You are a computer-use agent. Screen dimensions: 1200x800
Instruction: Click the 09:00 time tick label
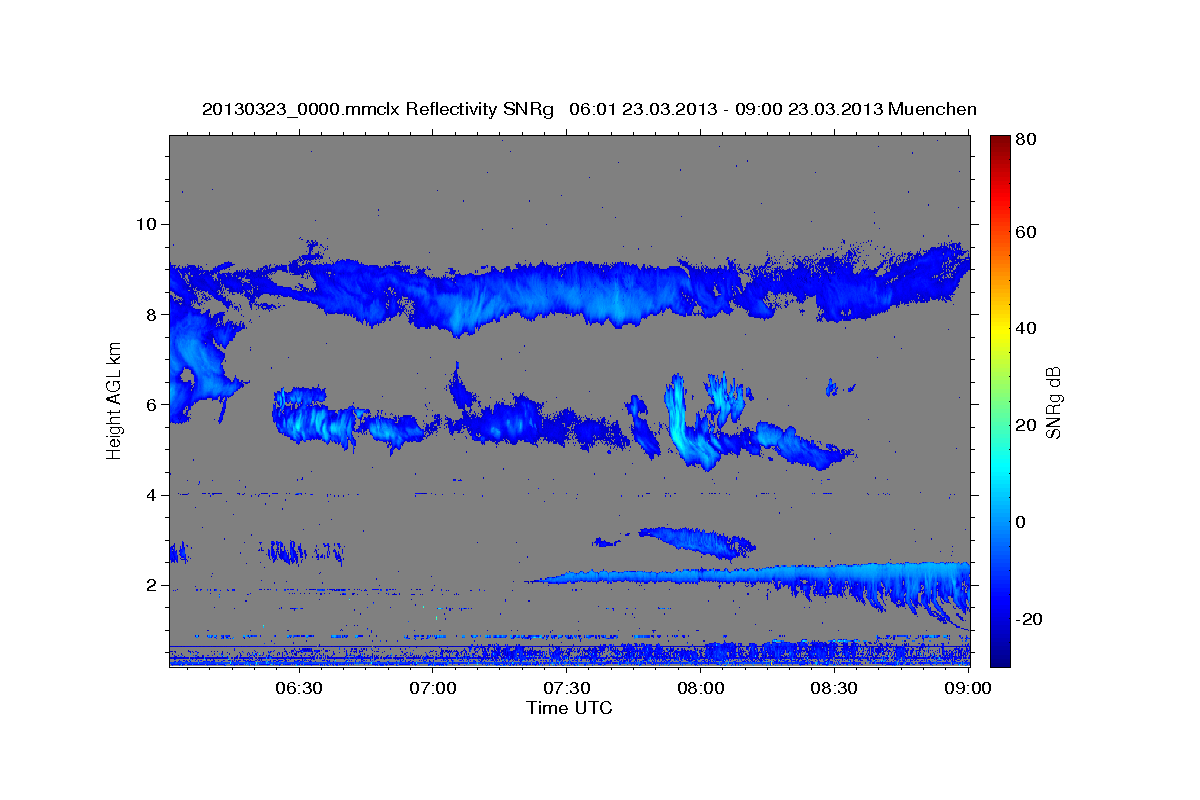click(968, 688)
